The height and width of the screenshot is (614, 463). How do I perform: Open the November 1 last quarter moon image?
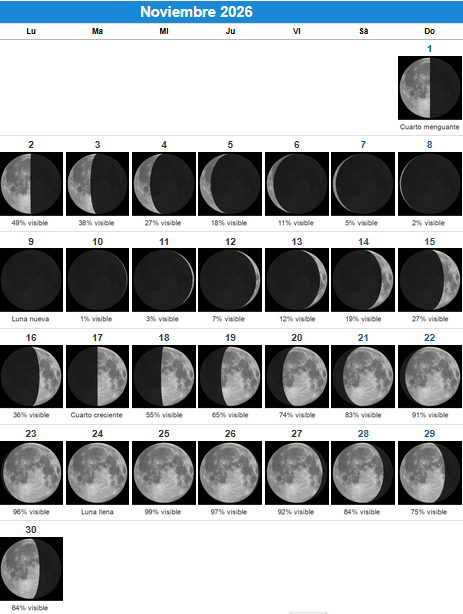pyautogui.click(x=430, y=88)
